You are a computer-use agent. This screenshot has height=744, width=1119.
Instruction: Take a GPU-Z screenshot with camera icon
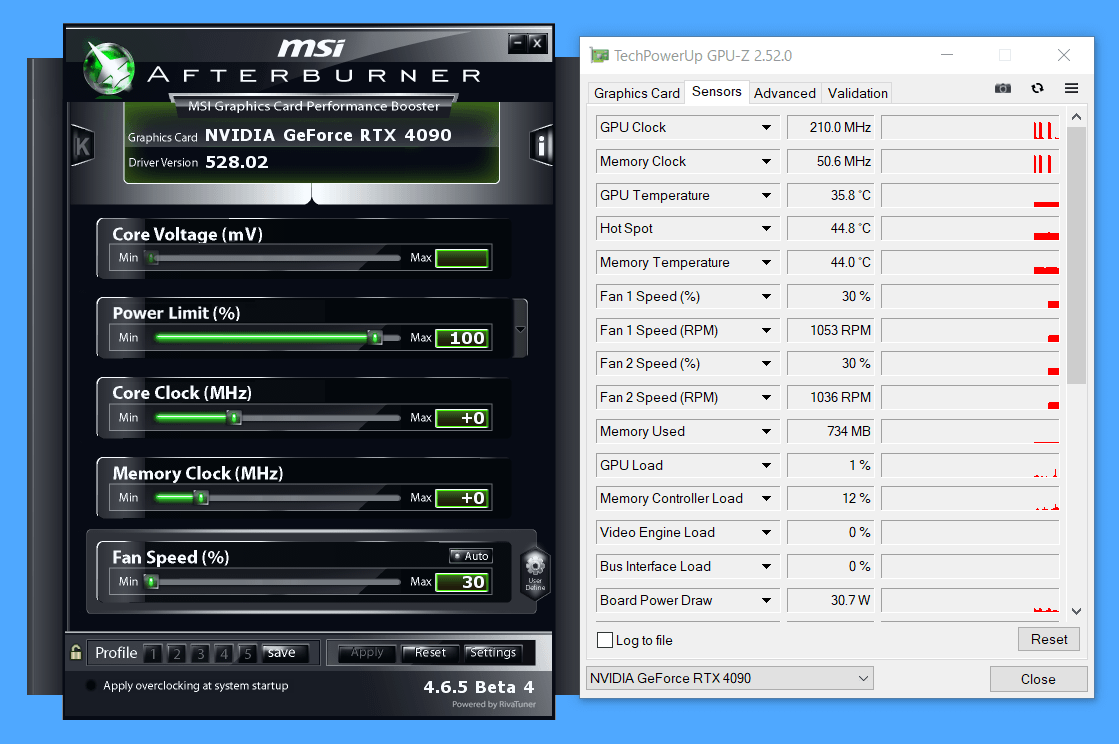1003,88
